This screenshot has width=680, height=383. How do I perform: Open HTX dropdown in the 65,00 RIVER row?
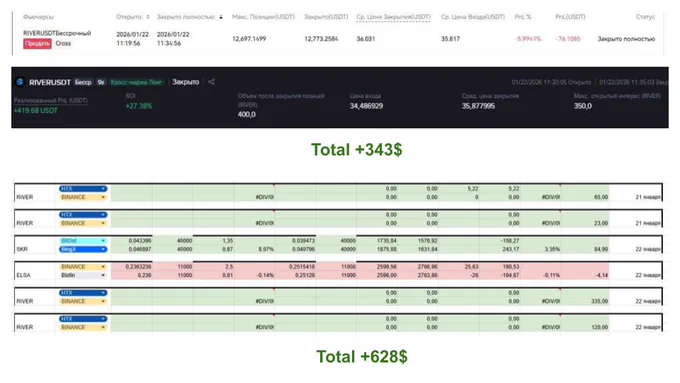83,189
